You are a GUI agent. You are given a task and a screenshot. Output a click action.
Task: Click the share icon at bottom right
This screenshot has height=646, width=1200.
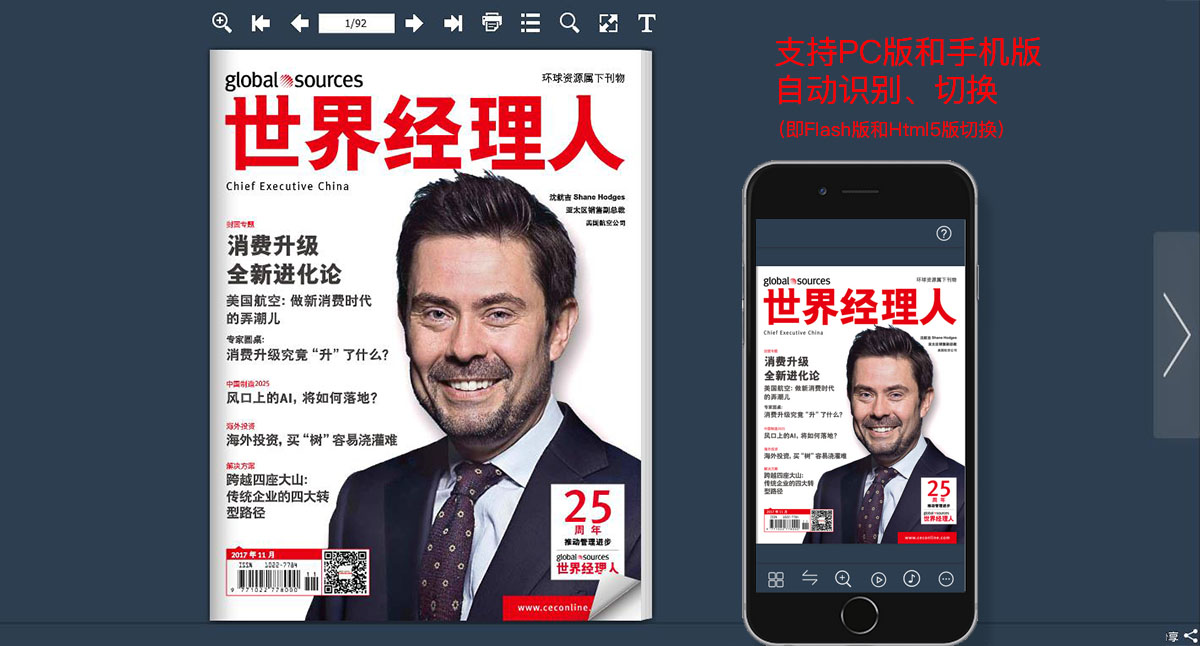[1190, 635]
